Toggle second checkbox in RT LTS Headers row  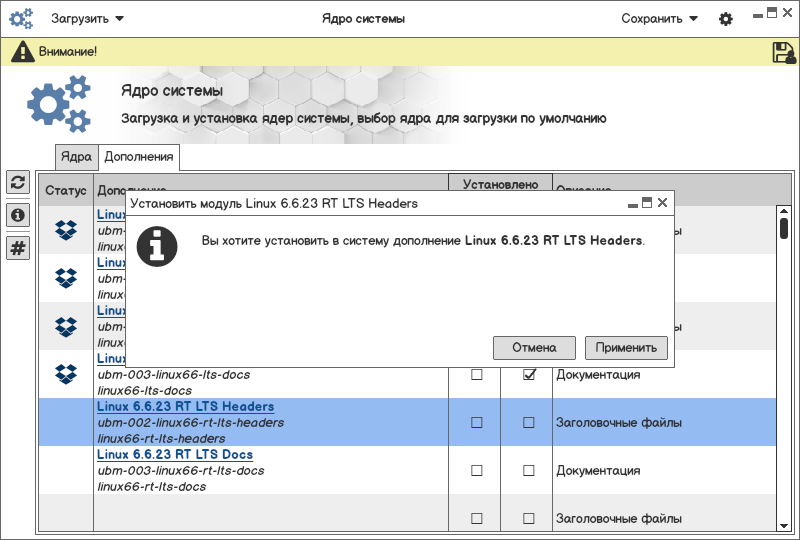coord(529,423)
